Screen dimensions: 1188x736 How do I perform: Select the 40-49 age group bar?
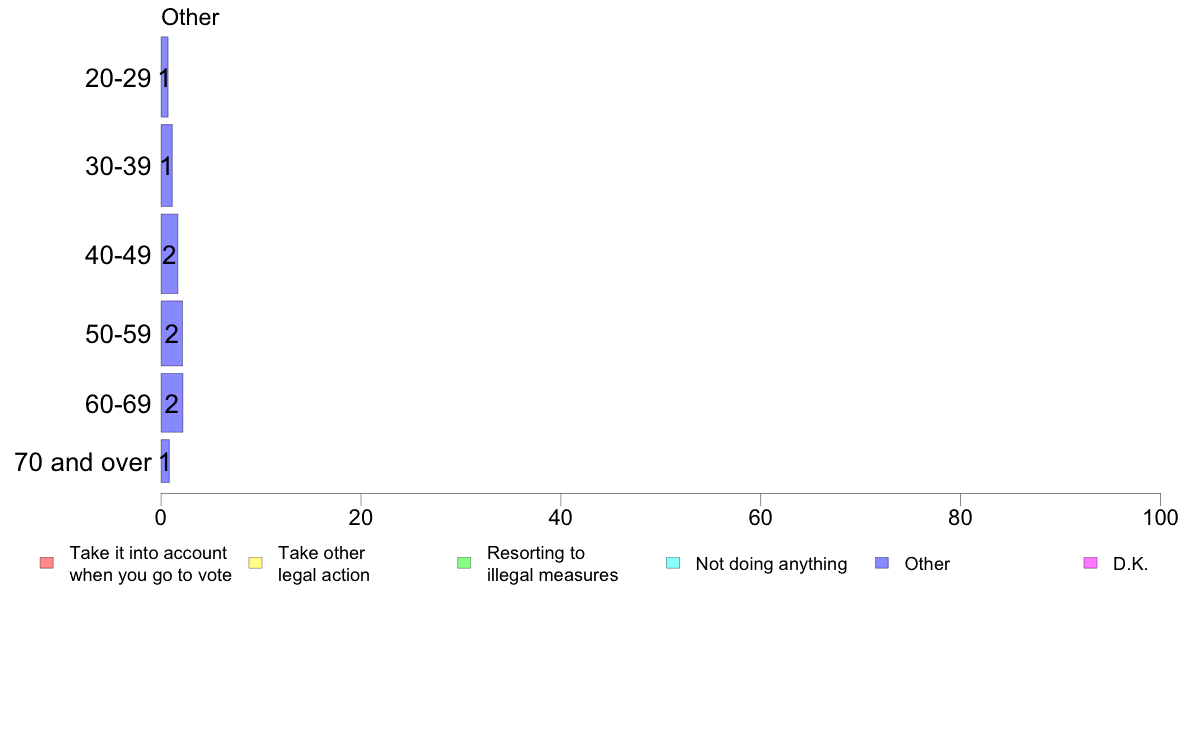click(169, 254)
